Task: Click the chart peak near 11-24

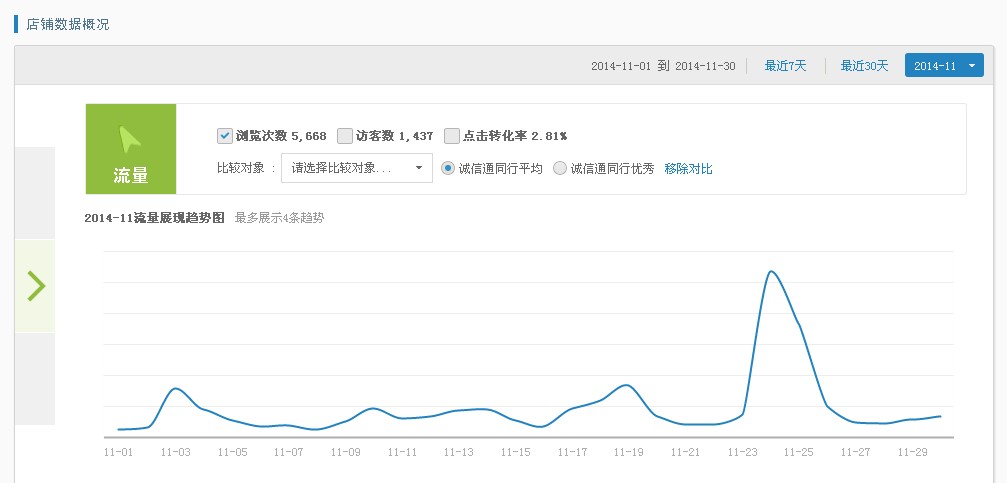Action: pos(771,272)
